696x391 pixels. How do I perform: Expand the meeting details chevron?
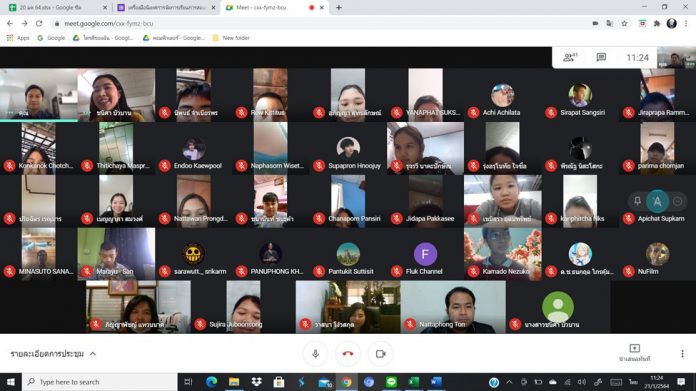(x=93, y=354)
